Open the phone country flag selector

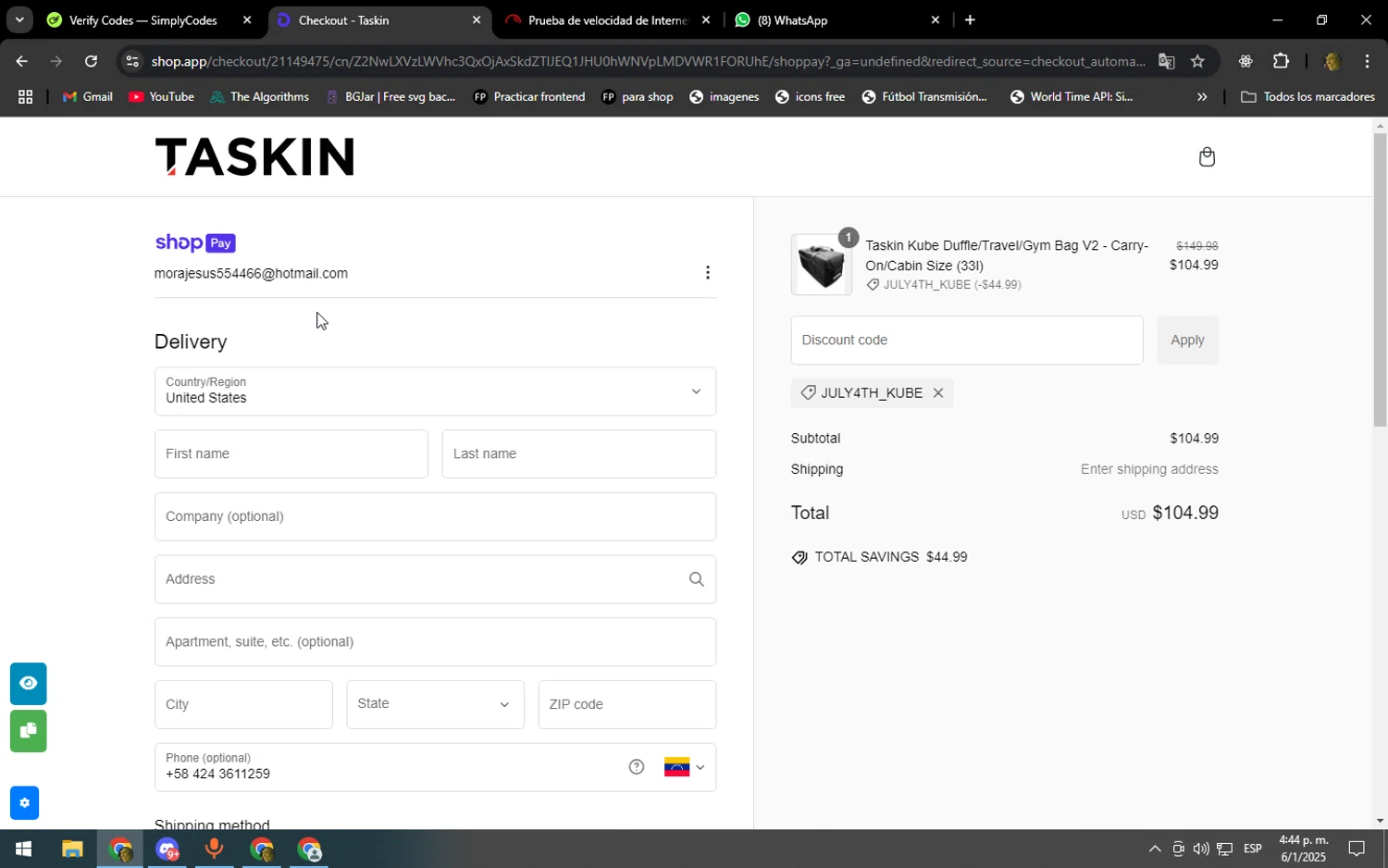pos(685,767)
